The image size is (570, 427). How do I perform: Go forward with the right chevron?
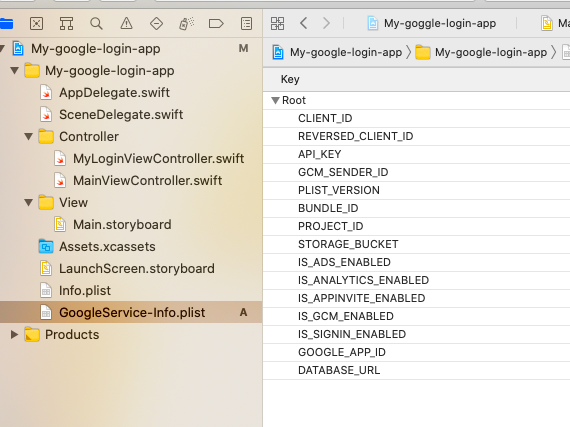[326, 23]
